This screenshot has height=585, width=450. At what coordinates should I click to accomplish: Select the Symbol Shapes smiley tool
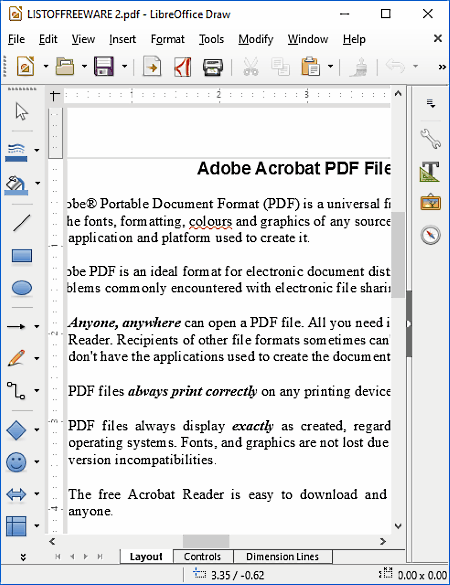pos(16,462)
